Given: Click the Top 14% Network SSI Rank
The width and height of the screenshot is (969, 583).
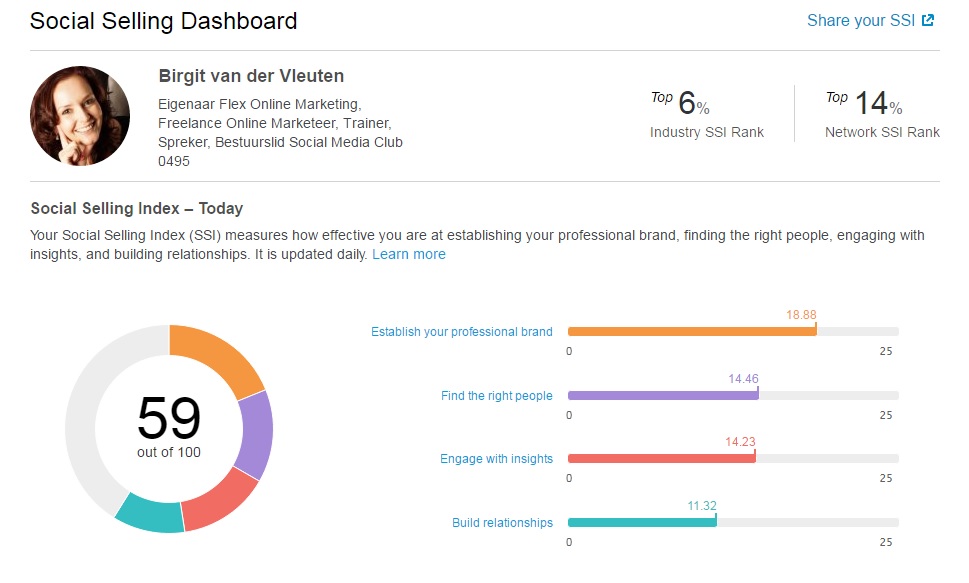Looking at the screenshot, I should coord(882,114).
